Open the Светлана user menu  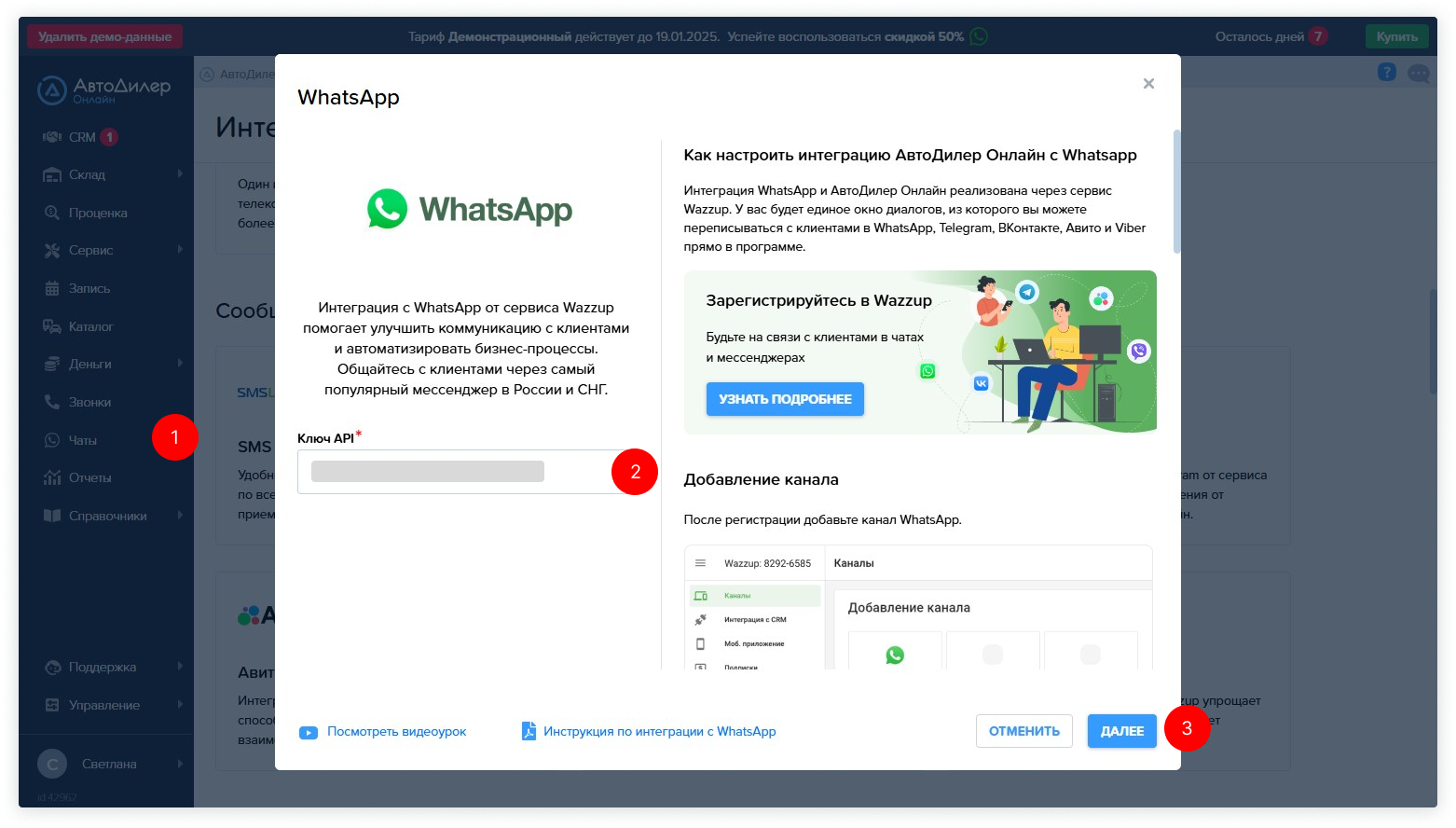(108, 764)
